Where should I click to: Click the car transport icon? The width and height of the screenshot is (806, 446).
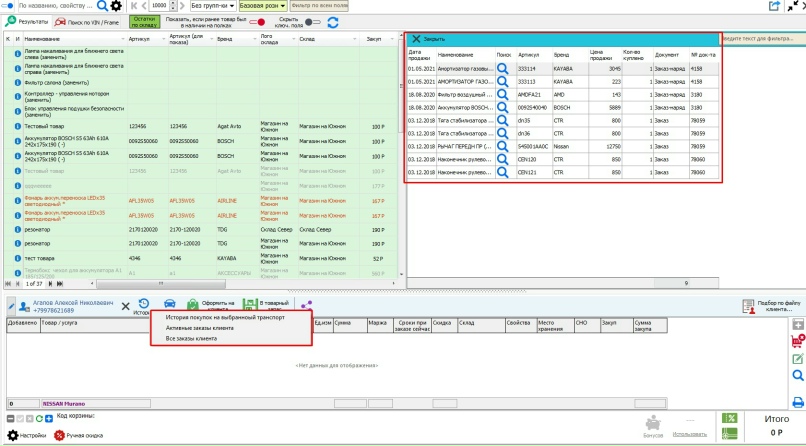(x=168, y=304)
